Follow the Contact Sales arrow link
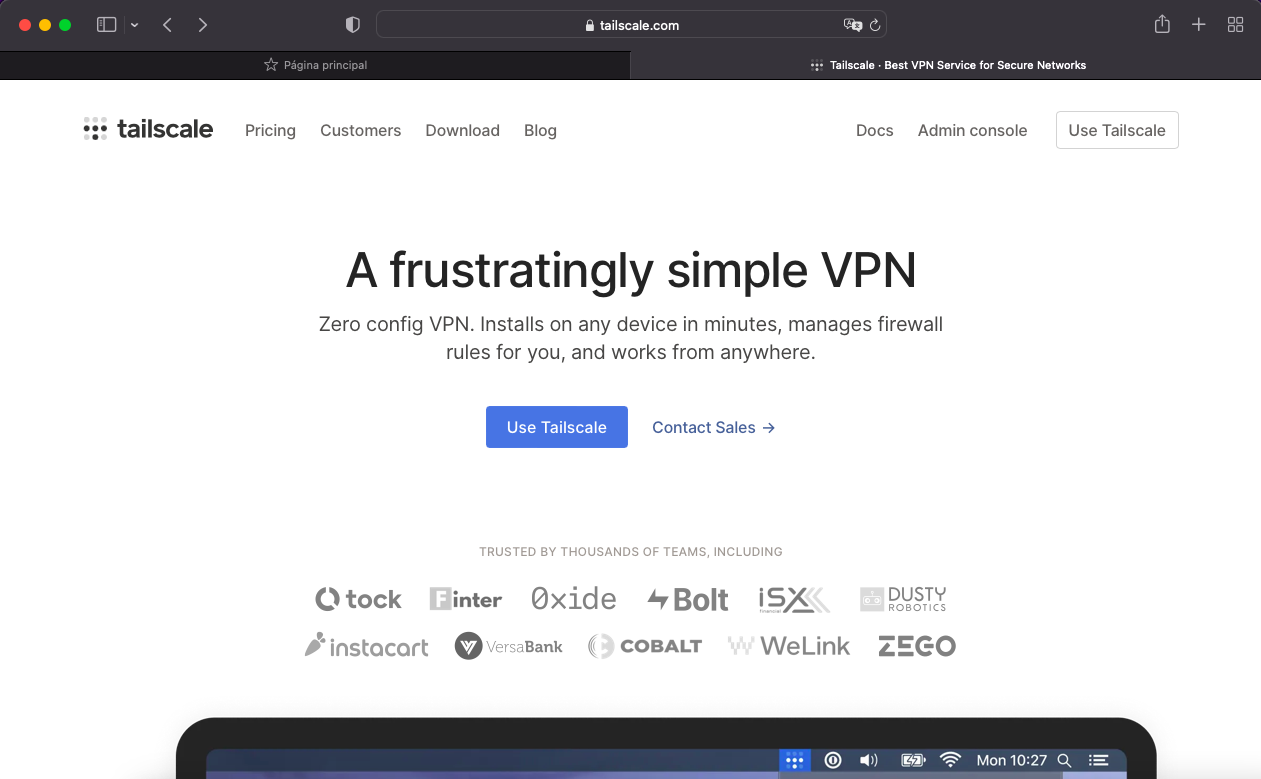This screenshot has width=1261, height=779. tap(713, 427)
